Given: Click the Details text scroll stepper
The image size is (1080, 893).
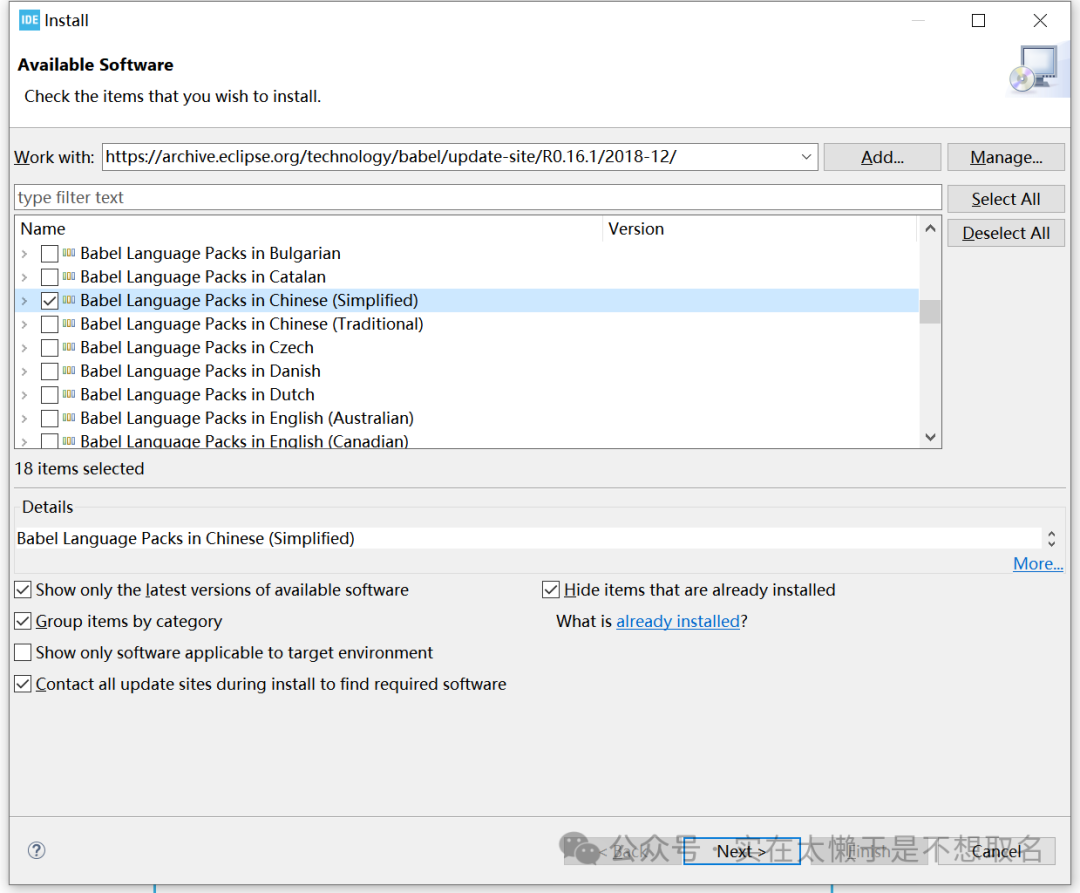Looking at the screenshot, I should click(x=1052, y=538).
